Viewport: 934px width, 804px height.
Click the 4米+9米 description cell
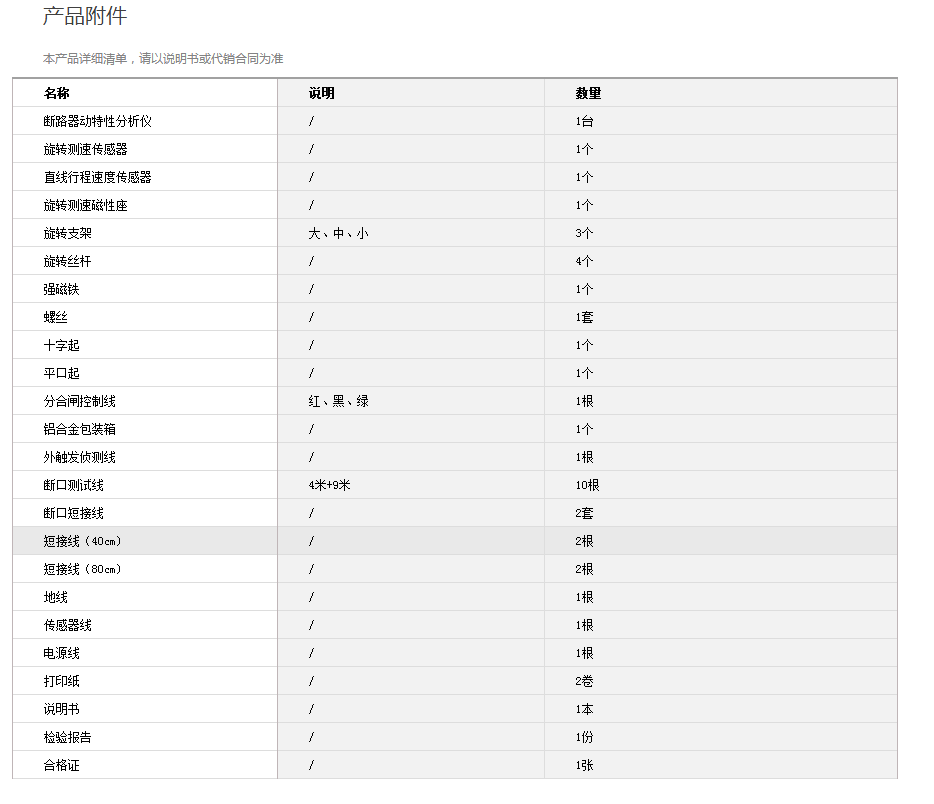[x=331, y=485]
